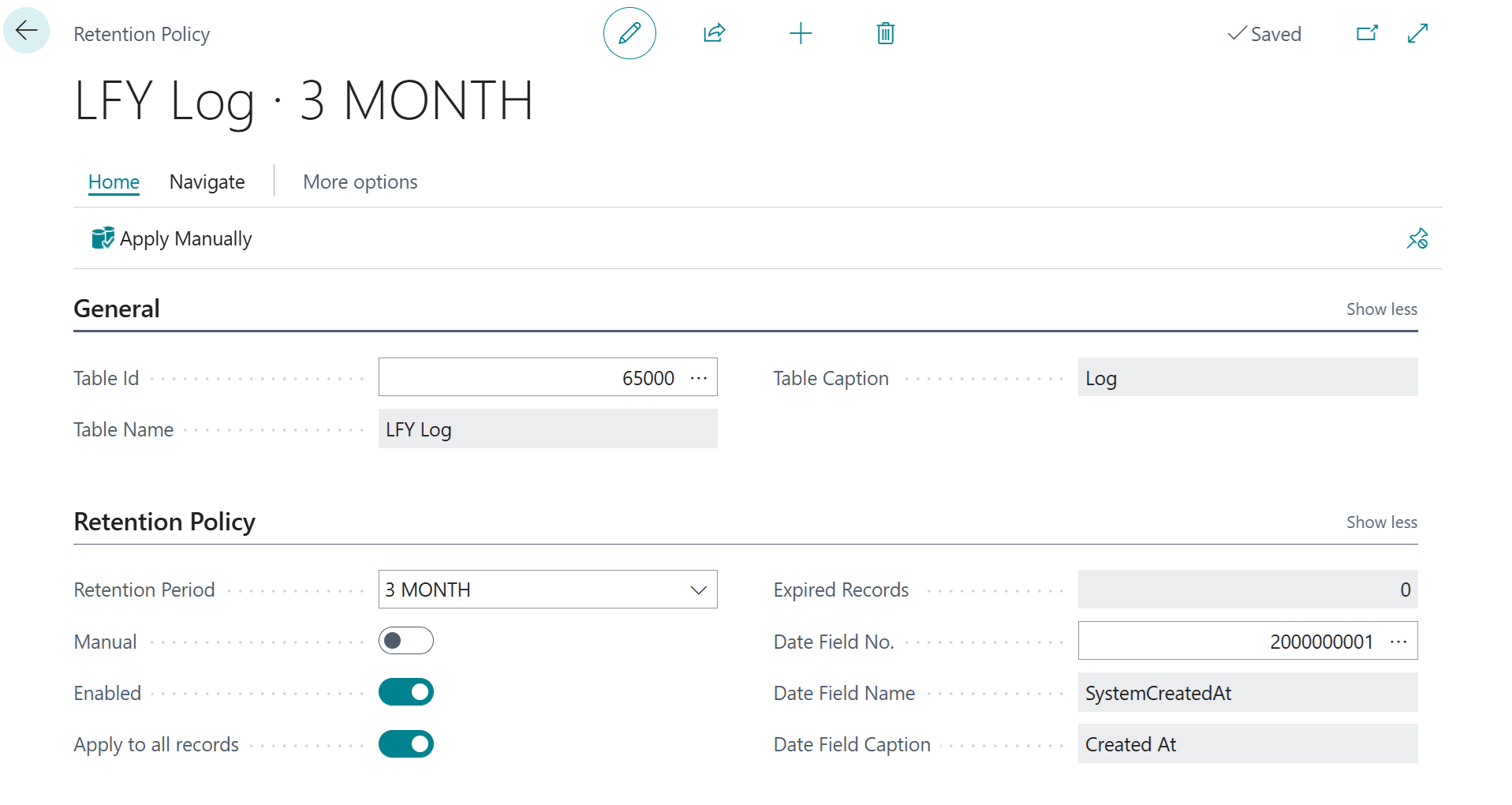
Task: Select the Home tab
Action: [114, 182]
